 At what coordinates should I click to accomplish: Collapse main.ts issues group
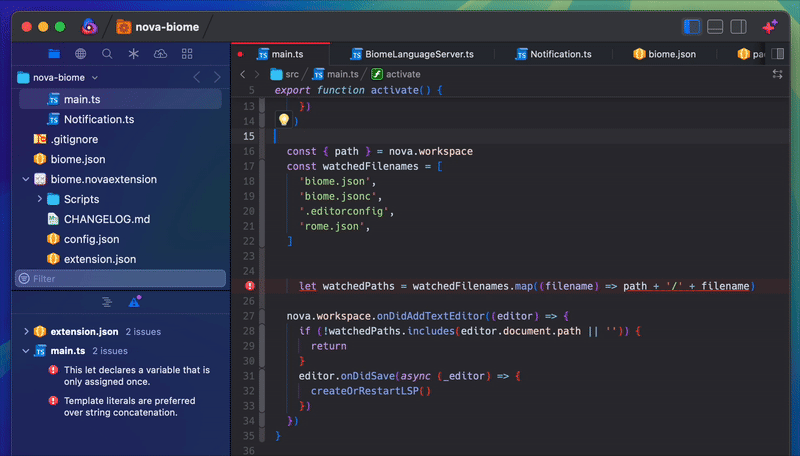click(26, 351)
